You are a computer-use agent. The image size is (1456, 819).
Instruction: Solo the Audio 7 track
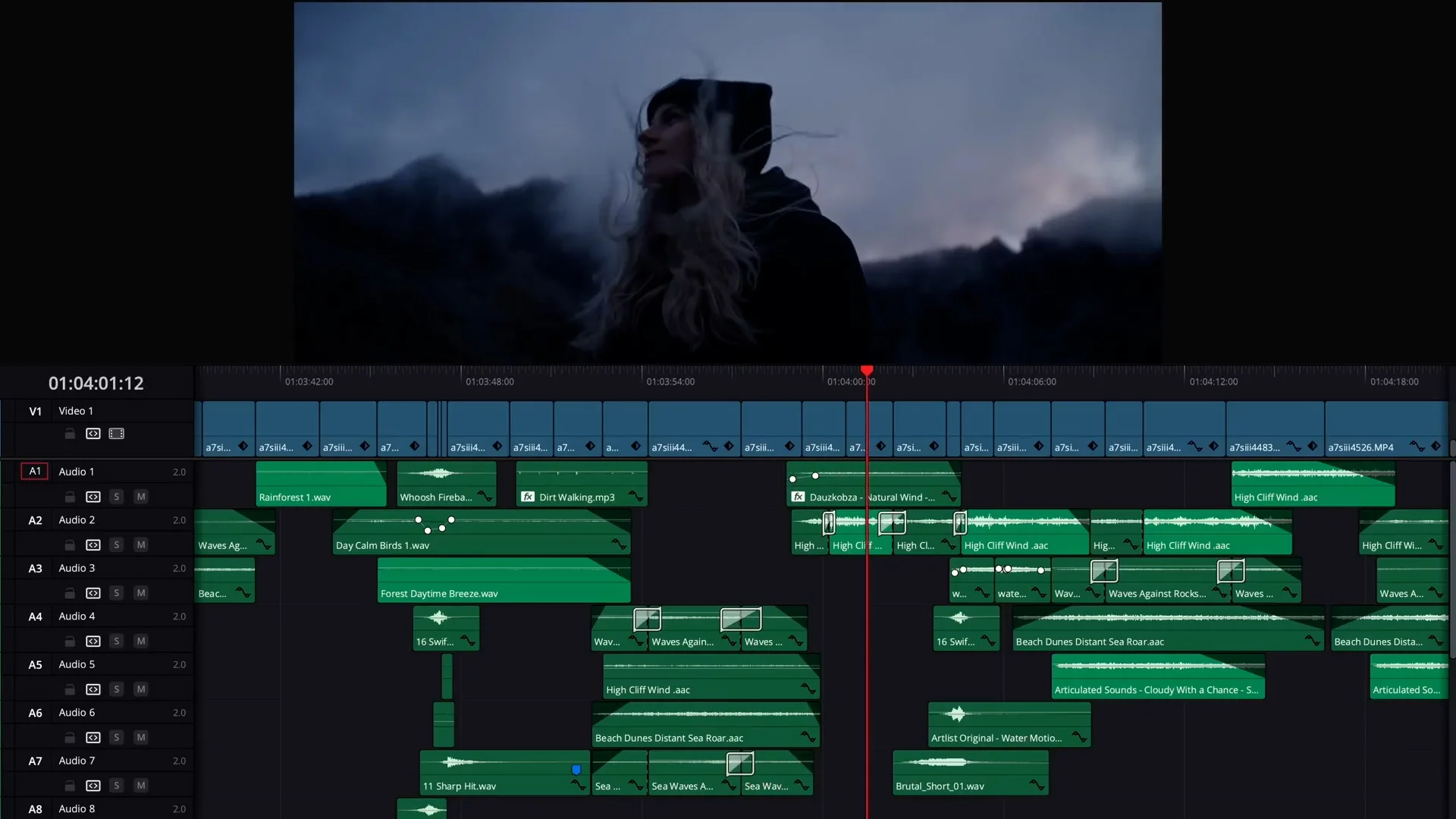click(x=116, y=786)
